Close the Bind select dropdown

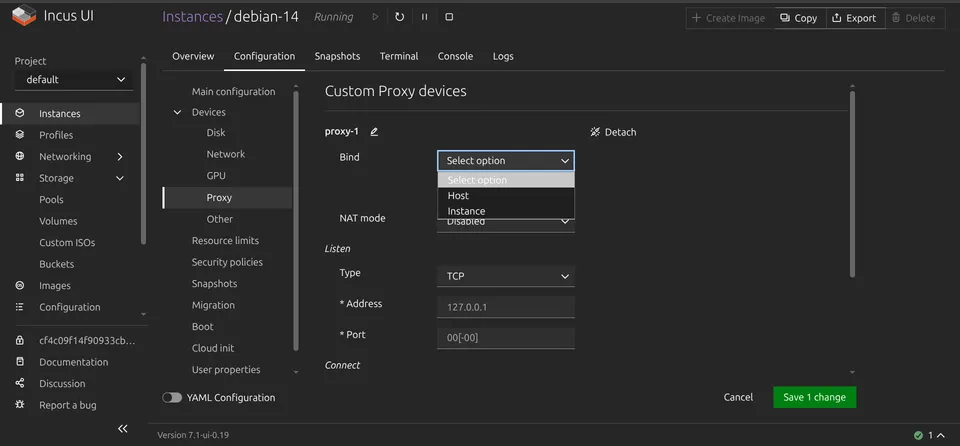coord(506,161)
